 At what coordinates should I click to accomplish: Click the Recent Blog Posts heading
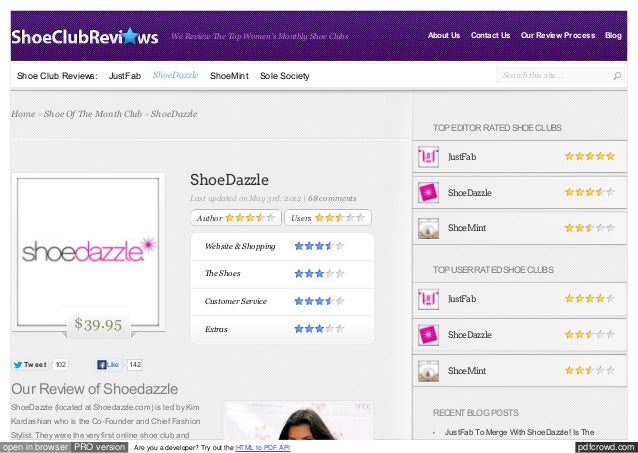(x=475, y=413)
